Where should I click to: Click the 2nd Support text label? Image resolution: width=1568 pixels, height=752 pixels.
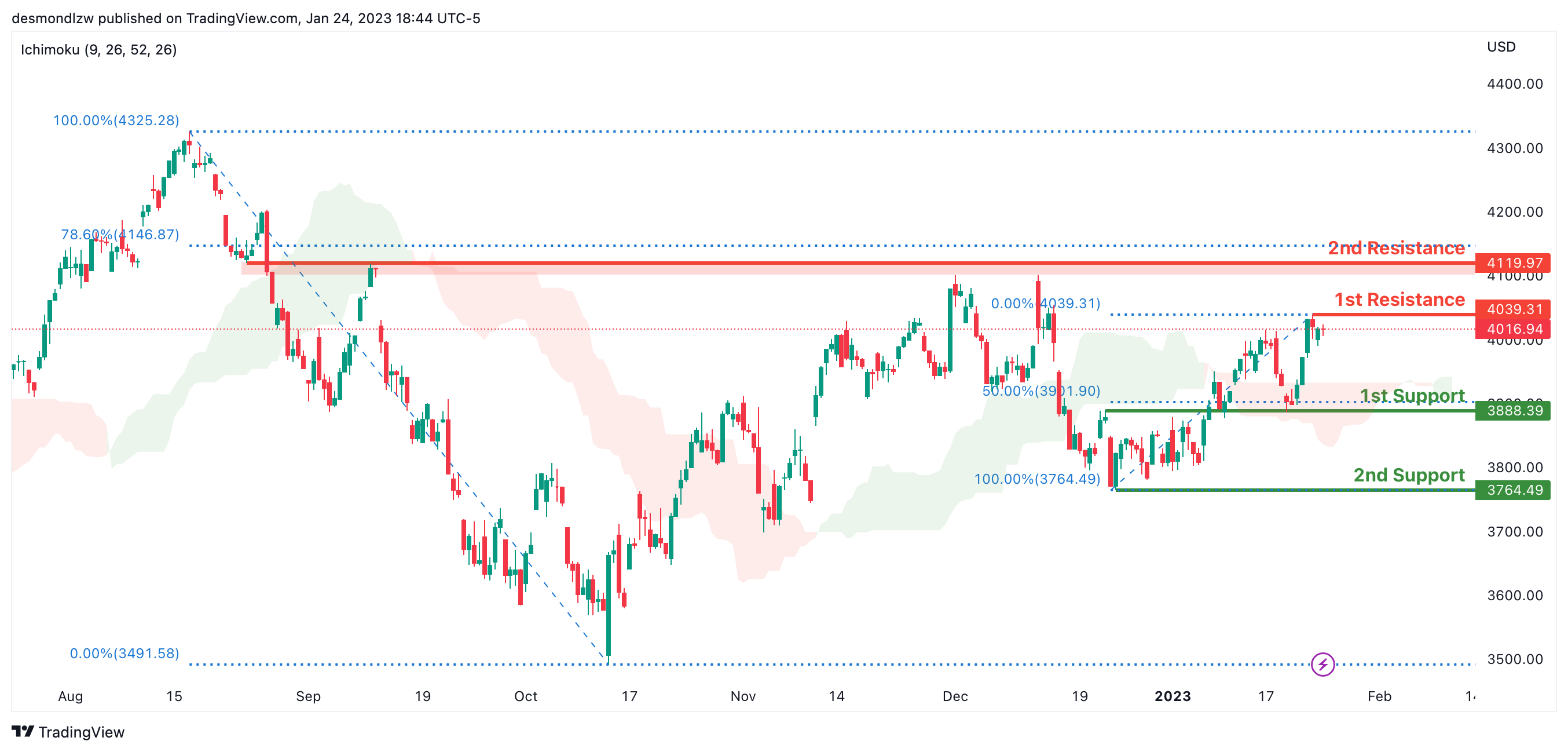tap(1409, 474)
